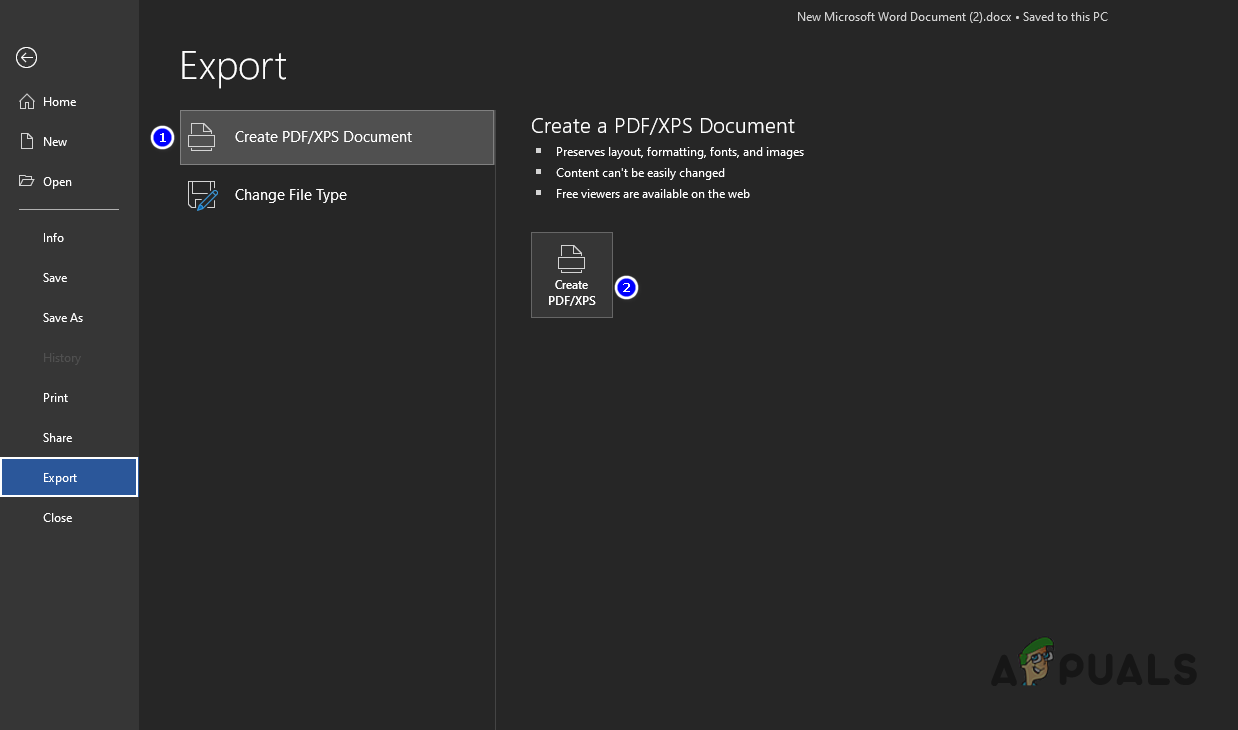Click the pencil icon beside Change File Type
The width and height of the screenshot is (1238, 730).
coord(203,195)
